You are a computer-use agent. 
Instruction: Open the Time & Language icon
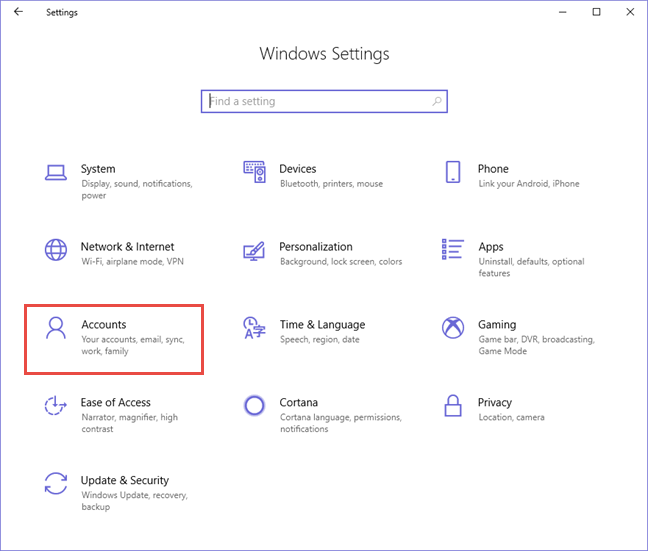pyautogui.click(x=254, y=328)
